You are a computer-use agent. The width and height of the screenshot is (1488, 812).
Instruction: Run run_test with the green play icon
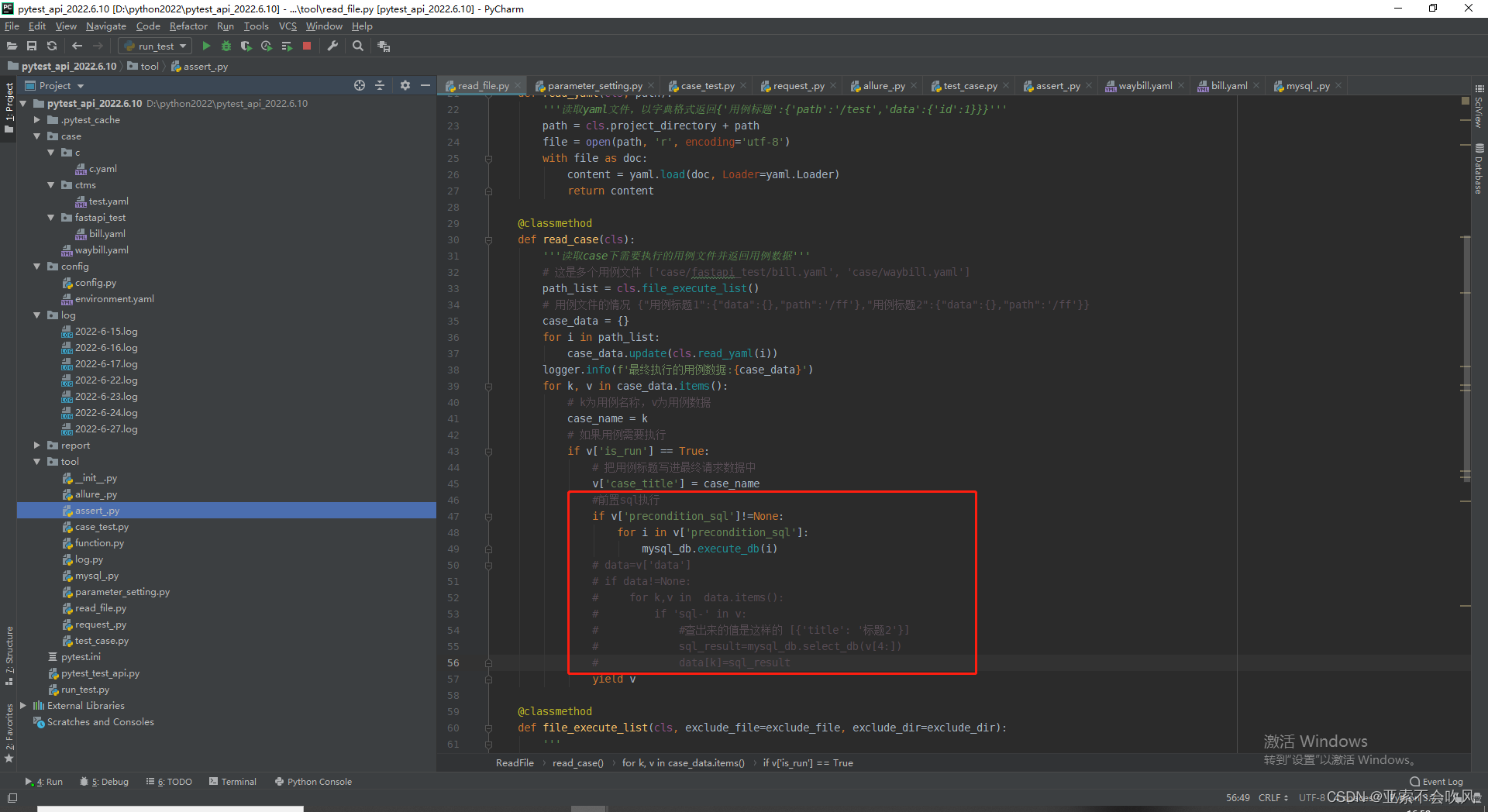click(206, 46)
